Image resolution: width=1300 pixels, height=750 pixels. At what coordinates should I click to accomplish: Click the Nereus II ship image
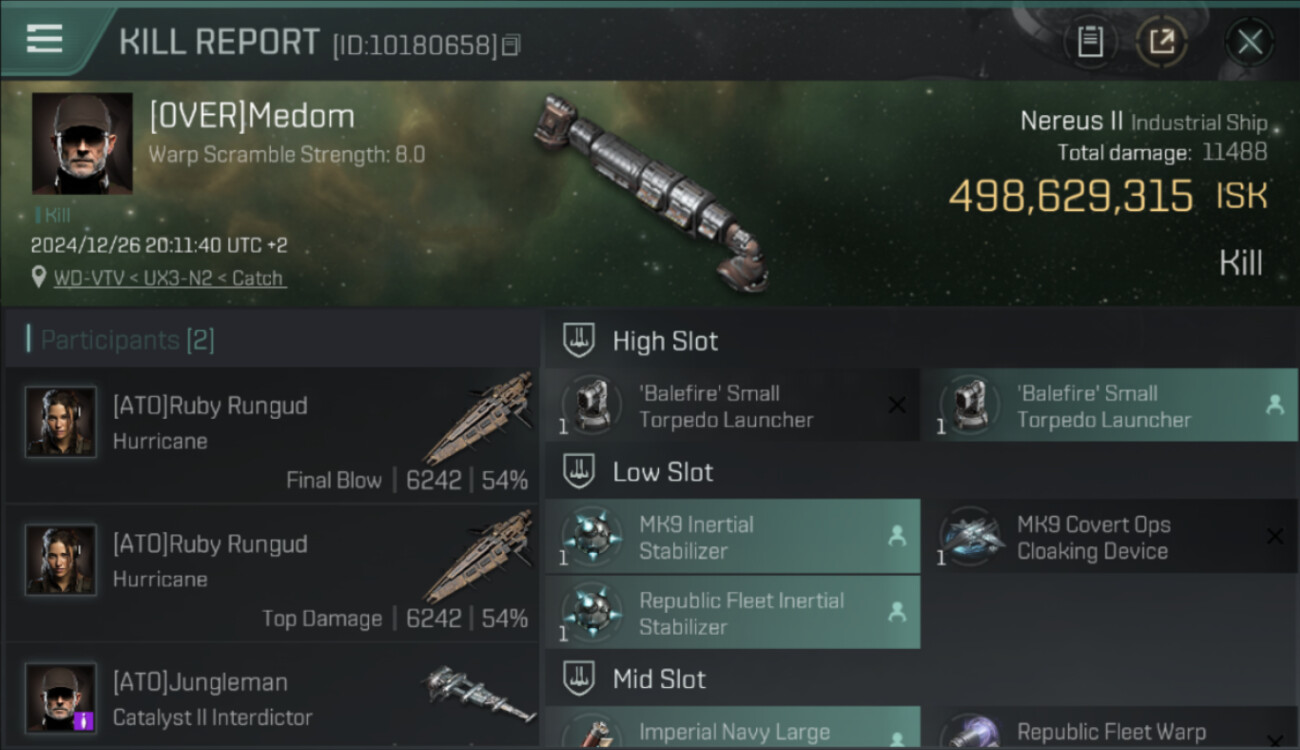(x=652, y=192)
